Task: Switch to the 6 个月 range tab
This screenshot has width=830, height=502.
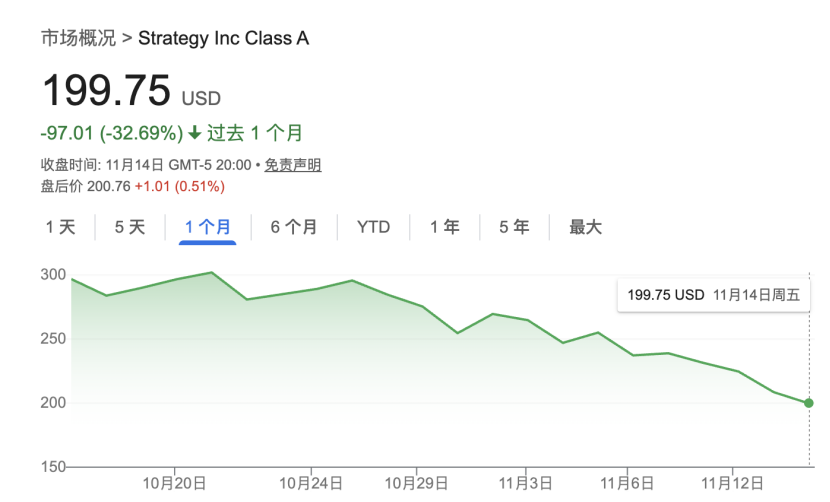Action: (x=294, y=227)
